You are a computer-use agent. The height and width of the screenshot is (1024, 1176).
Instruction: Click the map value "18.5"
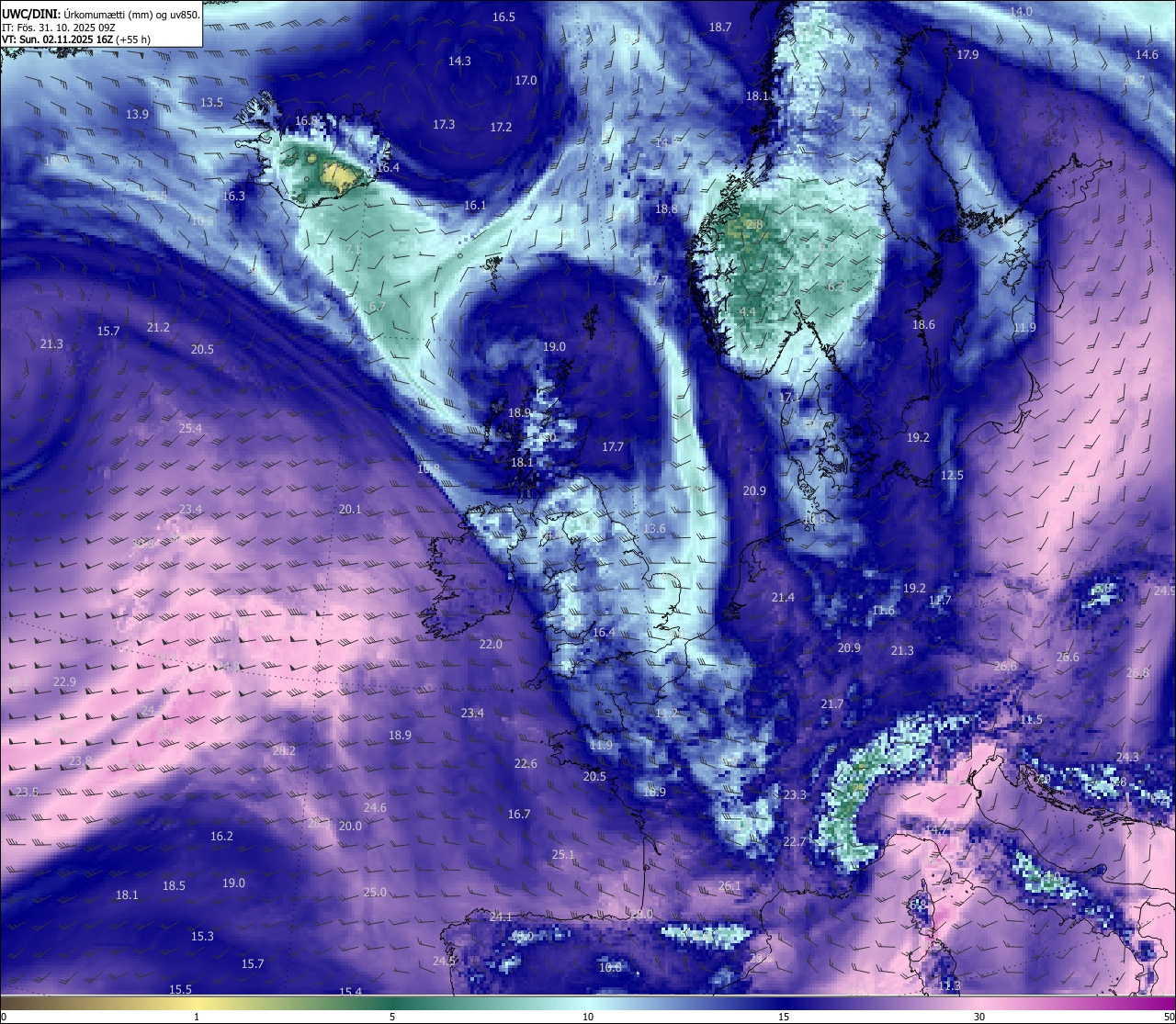pyautogui.click(x=174, y=886)
